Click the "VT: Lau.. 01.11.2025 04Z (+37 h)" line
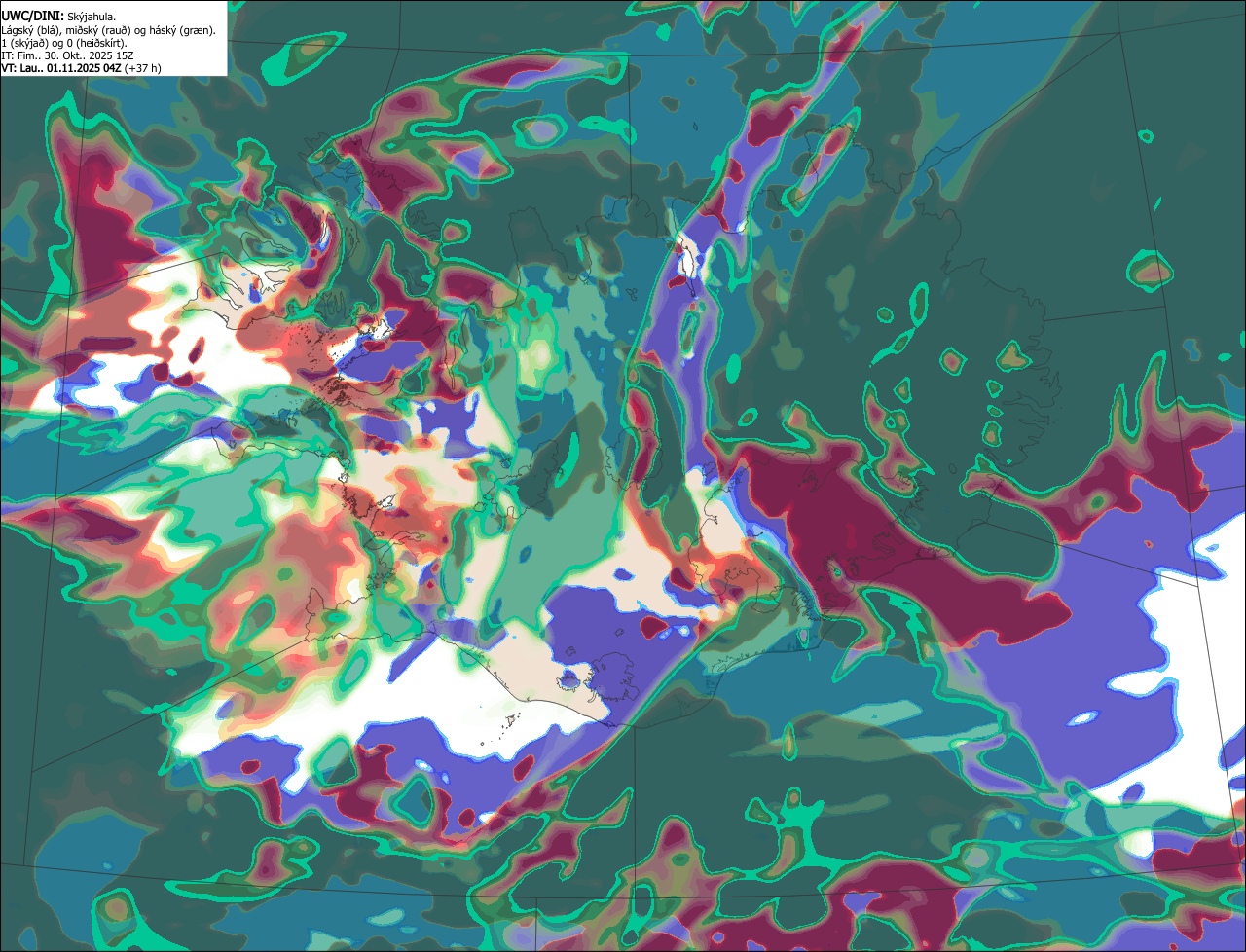The image size is (1246, 952). tap(81, 68)
